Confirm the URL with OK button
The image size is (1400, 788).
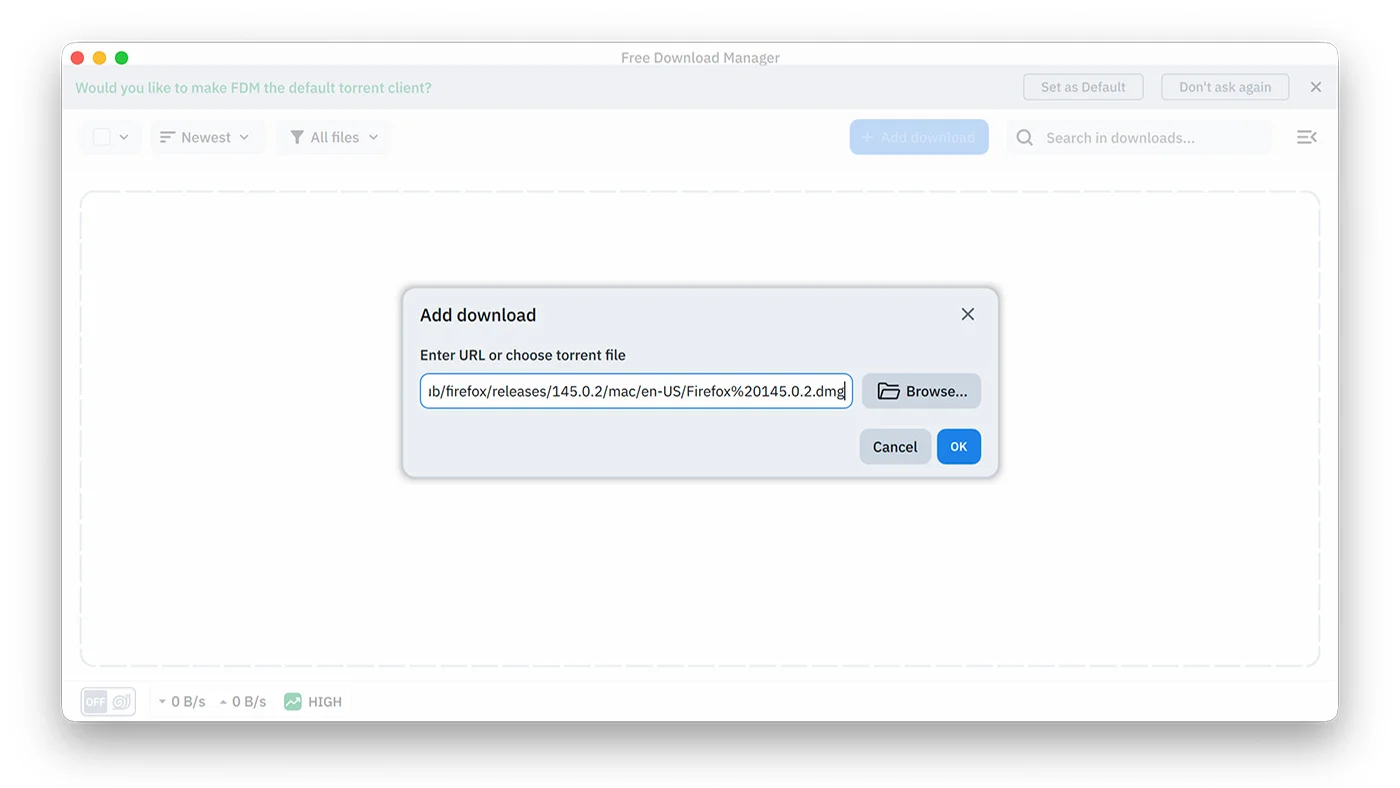click(x=958, y=447)
